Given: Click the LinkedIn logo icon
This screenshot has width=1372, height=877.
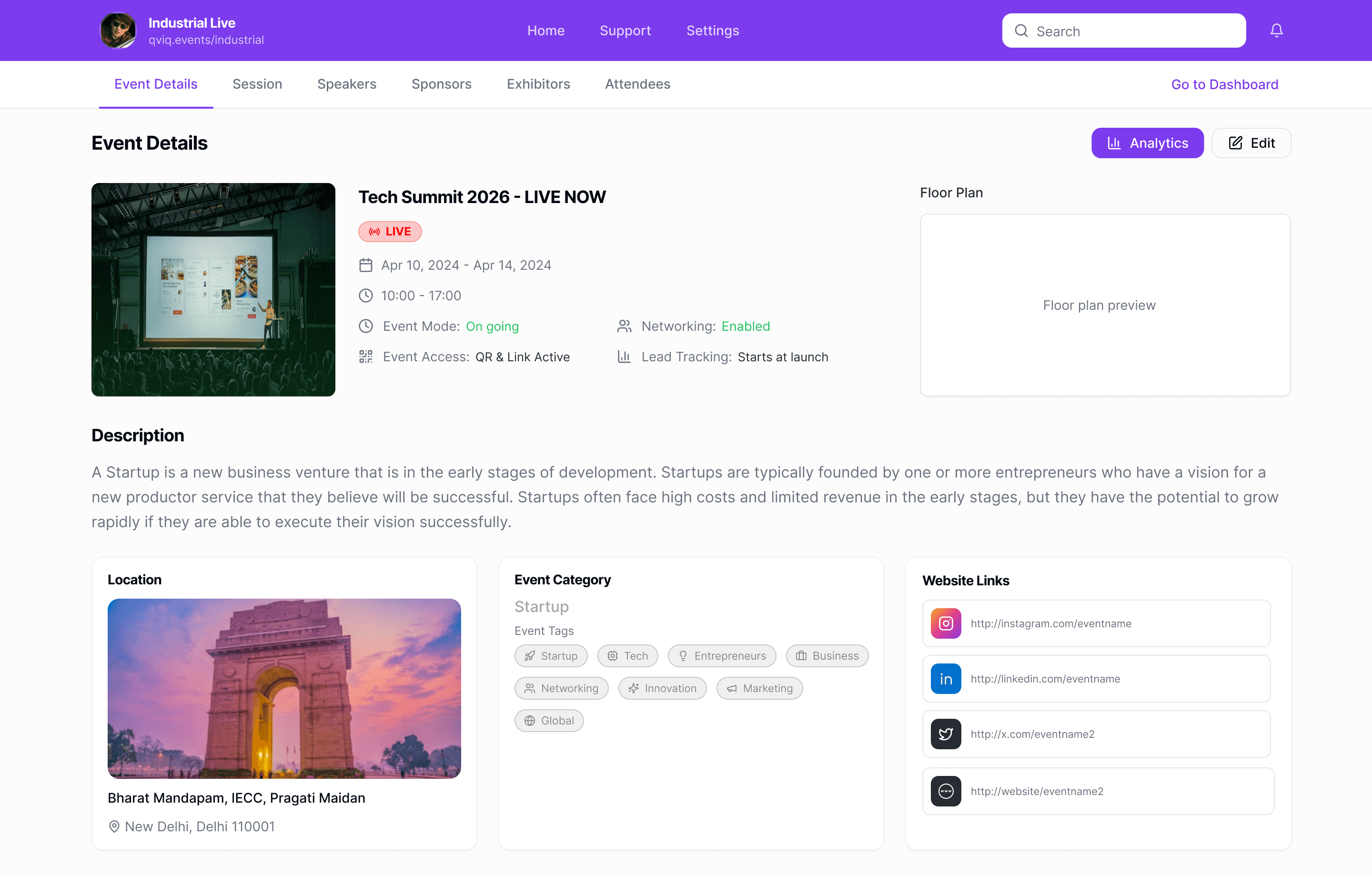Looking at the screenshot, I should tap(946, 679).
